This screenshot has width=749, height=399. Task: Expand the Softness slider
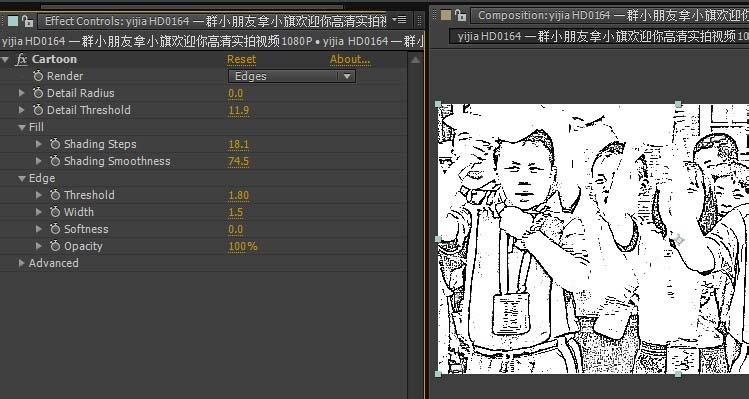click(39, 229)
